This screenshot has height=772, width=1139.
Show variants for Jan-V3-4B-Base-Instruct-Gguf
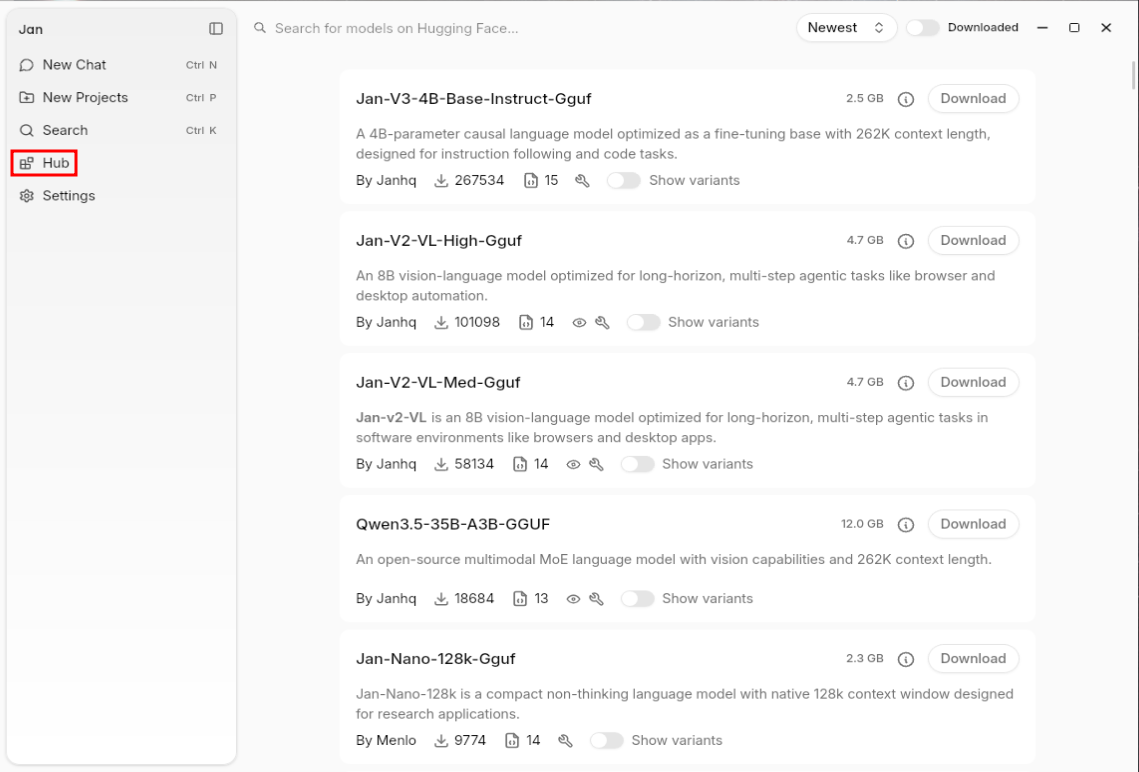623,181
